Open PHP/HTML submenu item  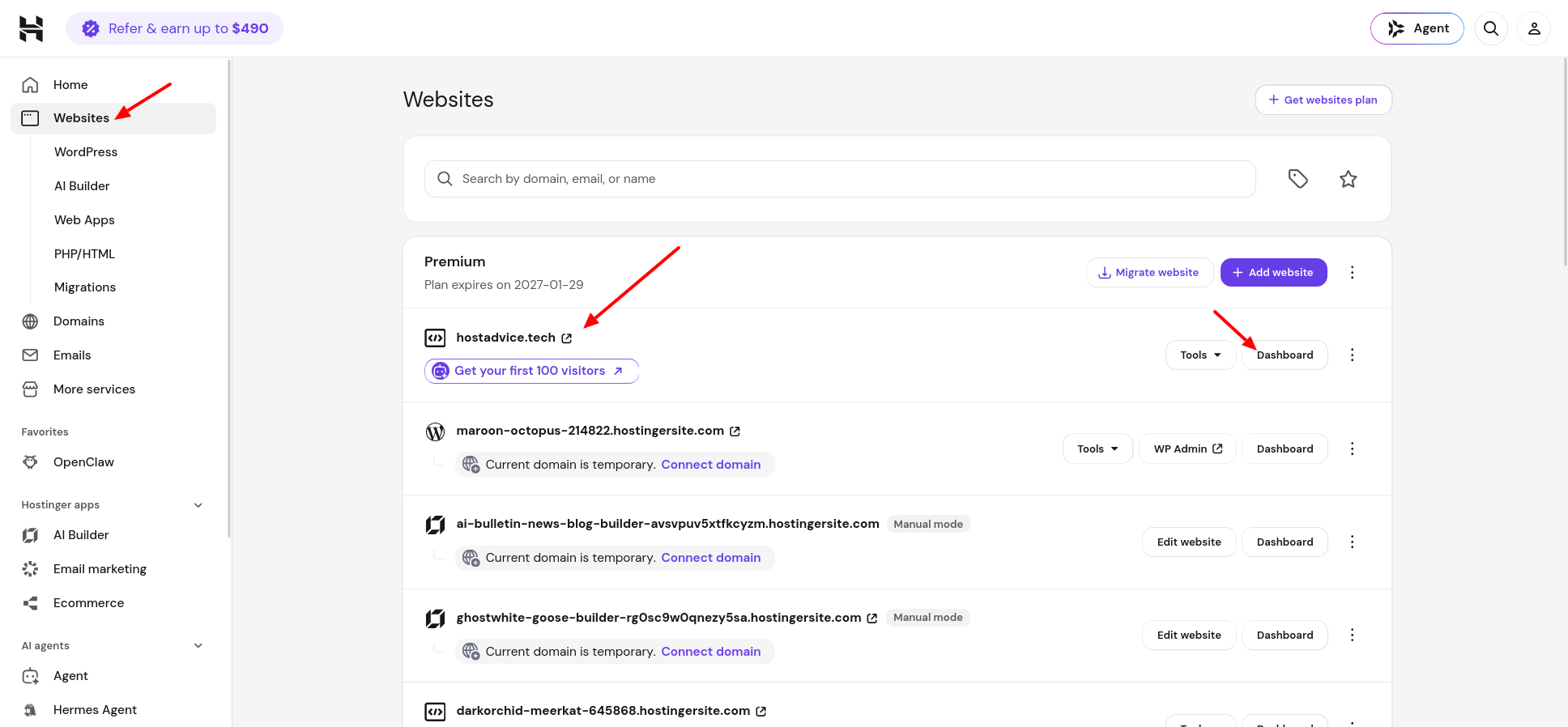(x=84, y=254)
